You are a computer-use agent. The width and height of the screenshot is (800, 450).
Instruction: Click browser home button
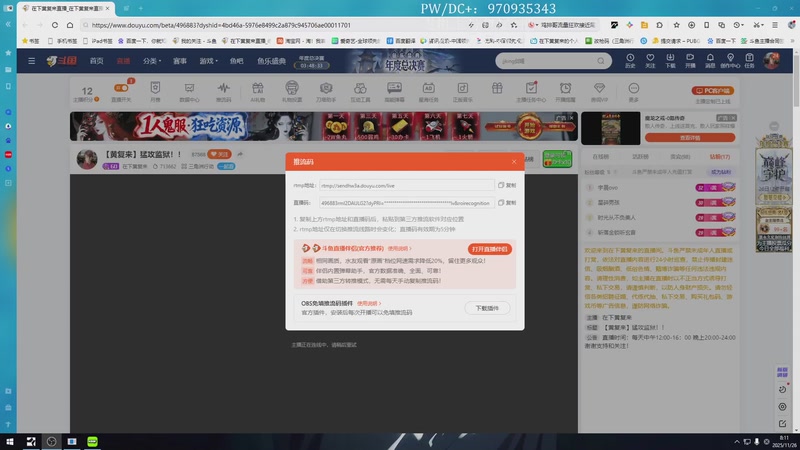click(70, 25)
